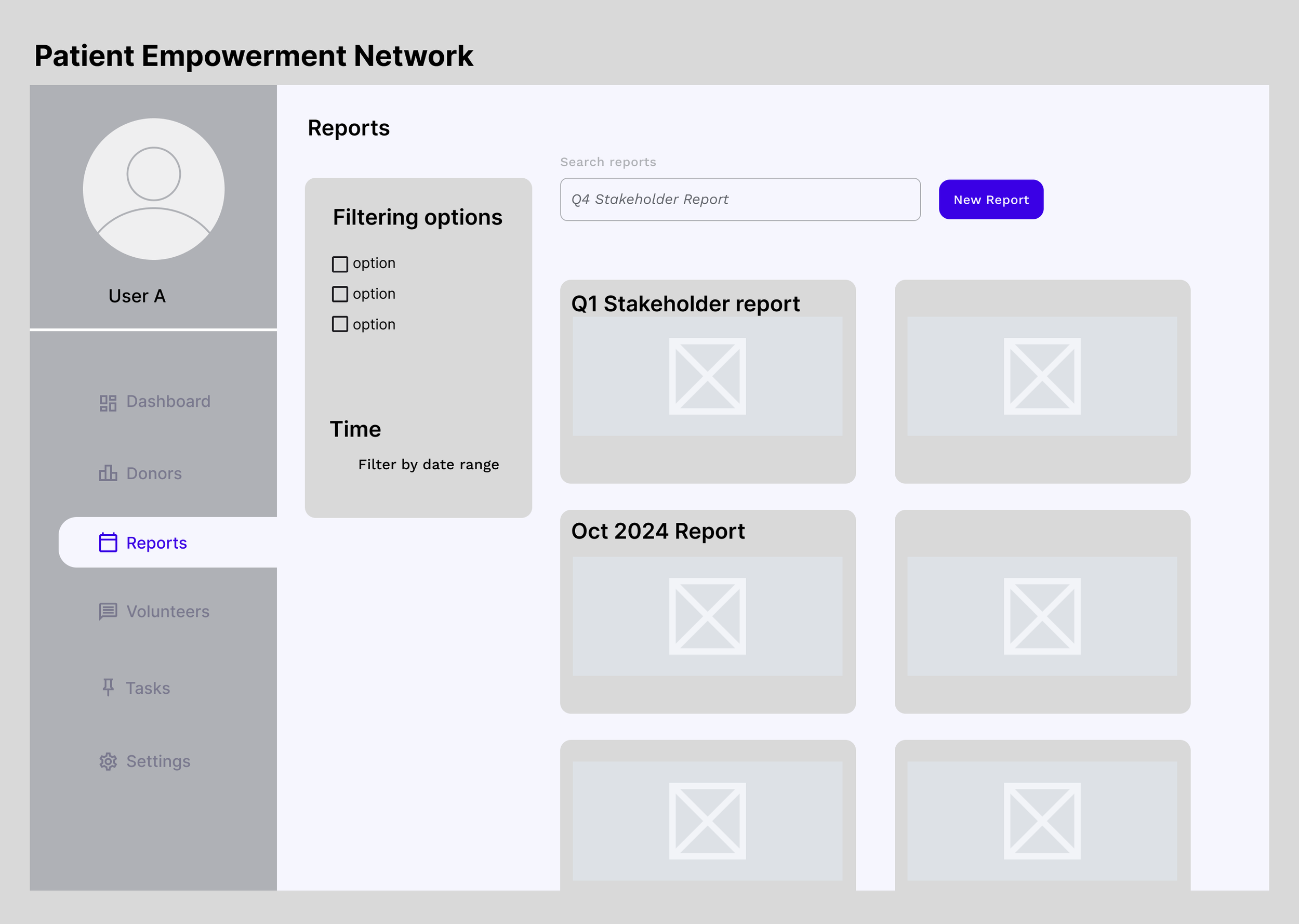Click the Volunteers chat bubble icon
Image resolution: width=1299 pixels, height=924 pixels.
tap(108, 611)
